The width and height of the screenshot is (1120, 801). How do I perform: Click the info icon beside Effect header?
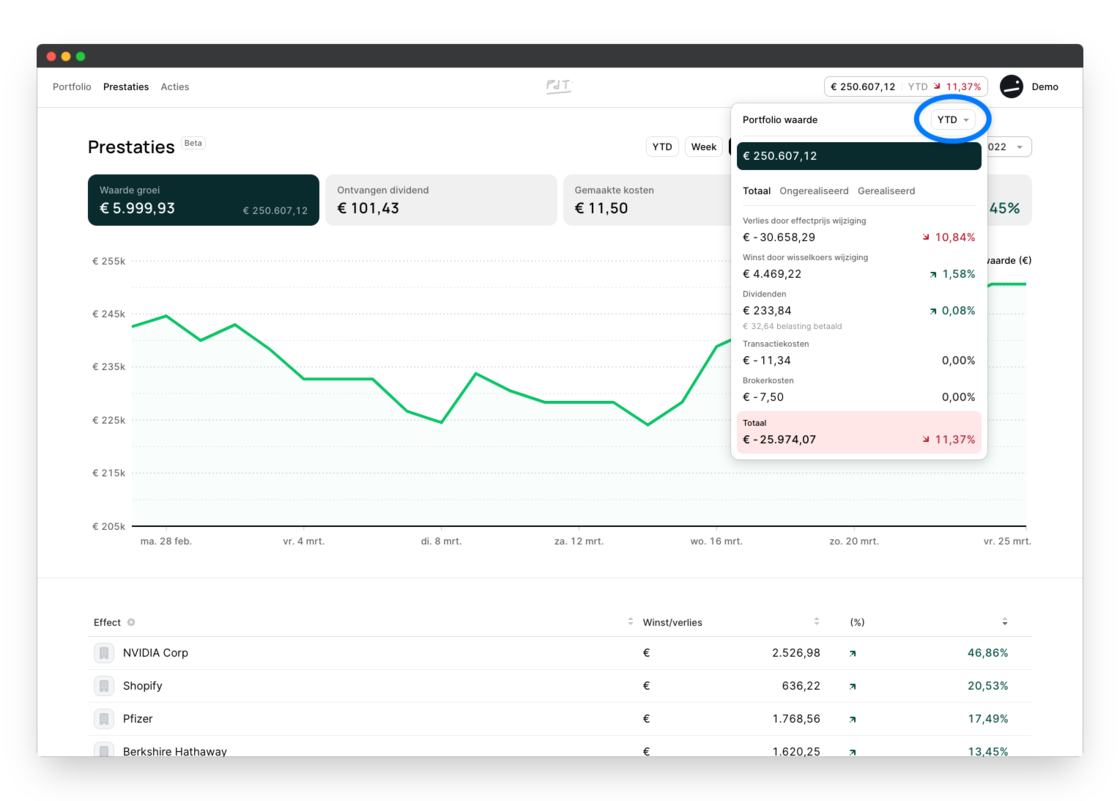[131, 623]
